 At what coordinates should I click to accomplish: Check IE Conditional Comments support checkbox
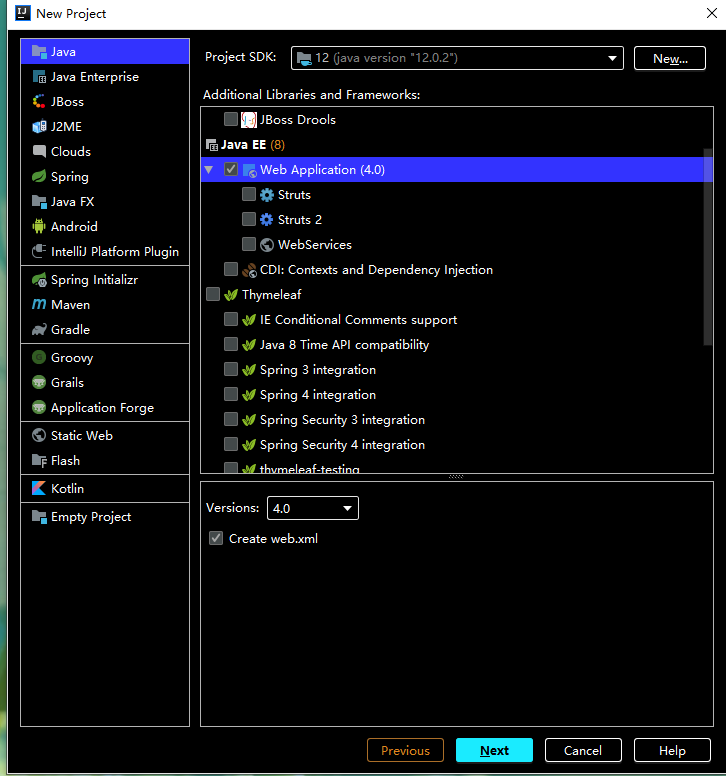231,319
